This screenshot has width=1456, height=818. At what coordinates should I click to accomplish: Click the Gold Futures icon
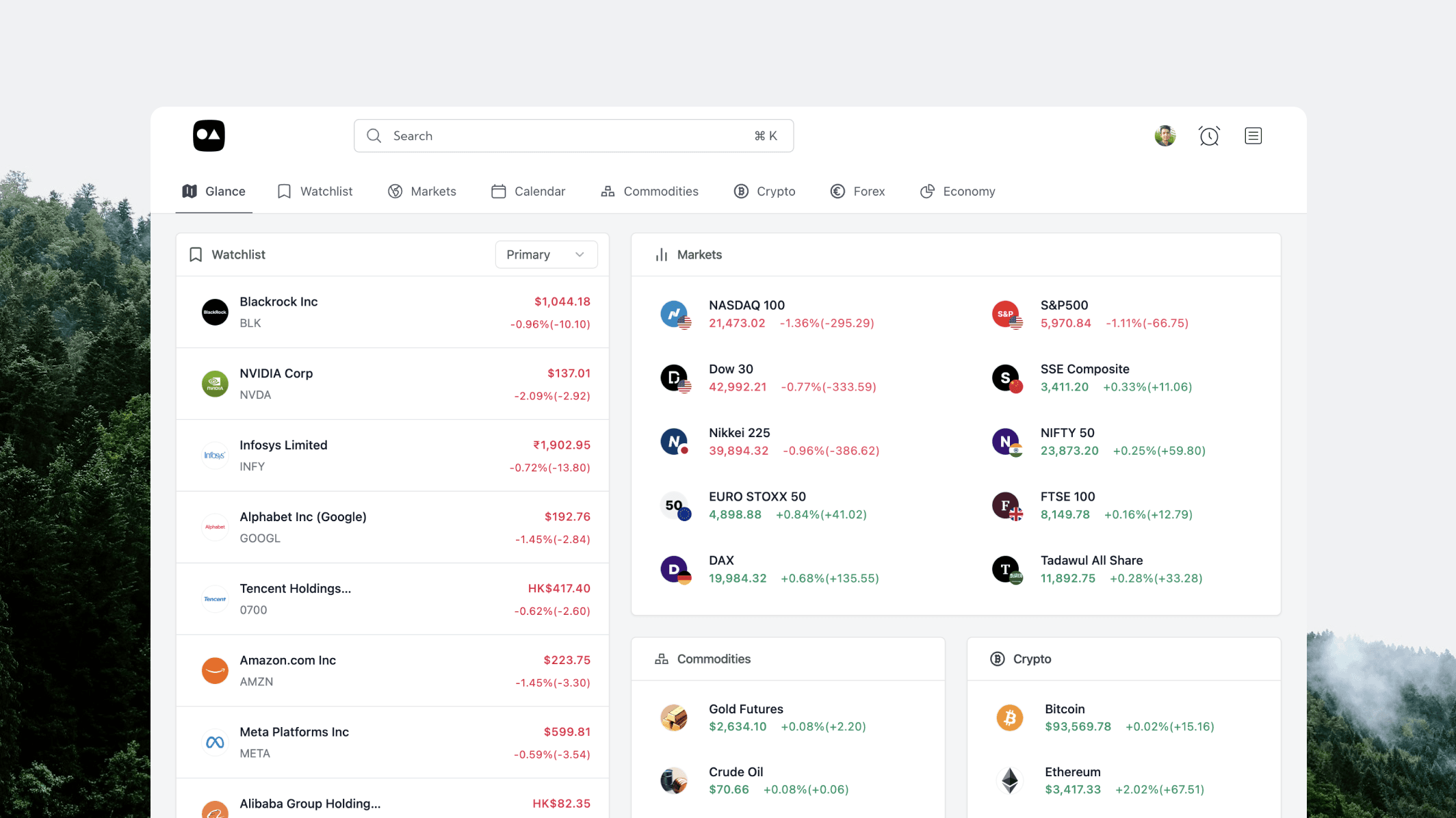point(674,717)
